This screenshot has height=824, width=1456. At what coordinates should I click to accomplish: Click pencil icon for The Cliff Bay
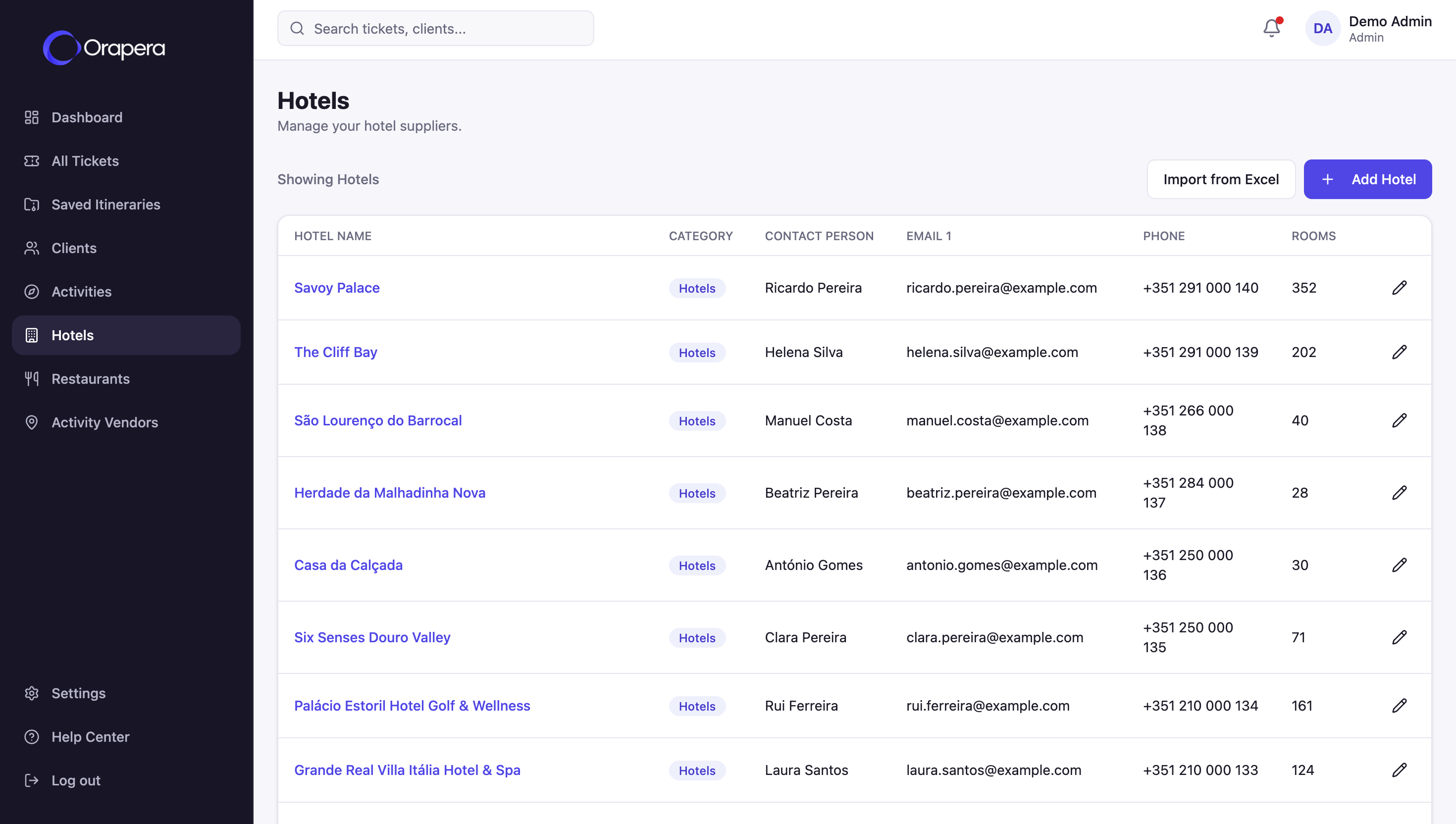pos(1399,352)
